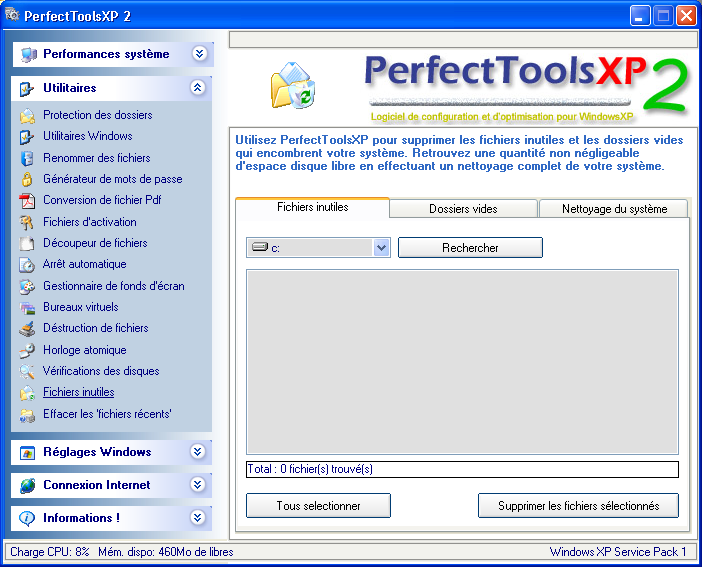Screen dimensions: 702x567
Task: Open the Fichiers d'activation link
Action: [90, 222]
